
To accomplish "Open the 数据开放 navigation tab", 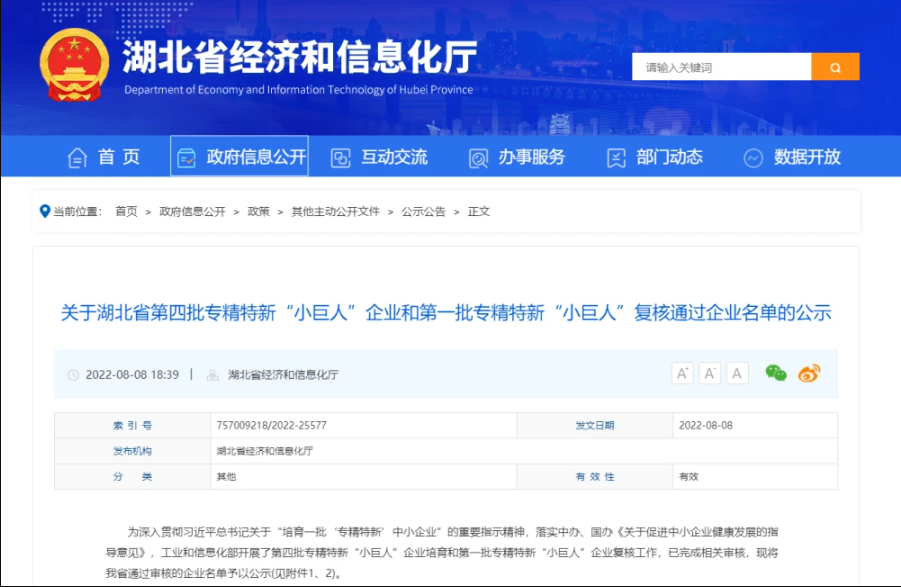I will [793, 157].
